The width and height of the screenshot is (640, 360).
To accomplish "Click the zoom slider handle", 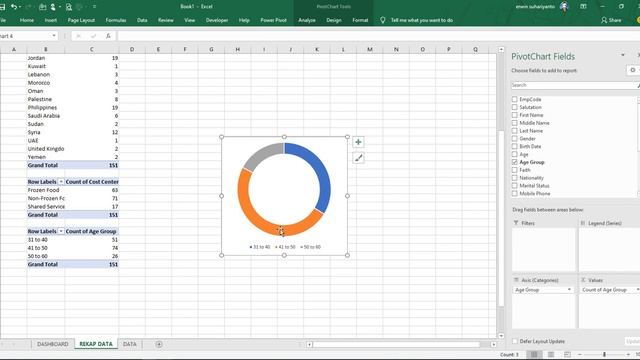I will pyautogui.click(x=604, y=354).
